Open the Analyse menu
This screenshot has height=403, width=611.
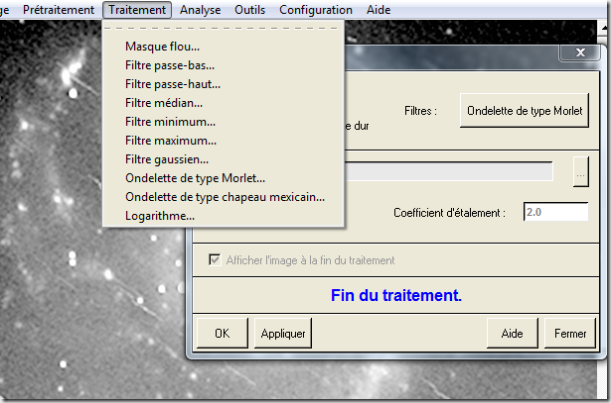tap(201, 9)
